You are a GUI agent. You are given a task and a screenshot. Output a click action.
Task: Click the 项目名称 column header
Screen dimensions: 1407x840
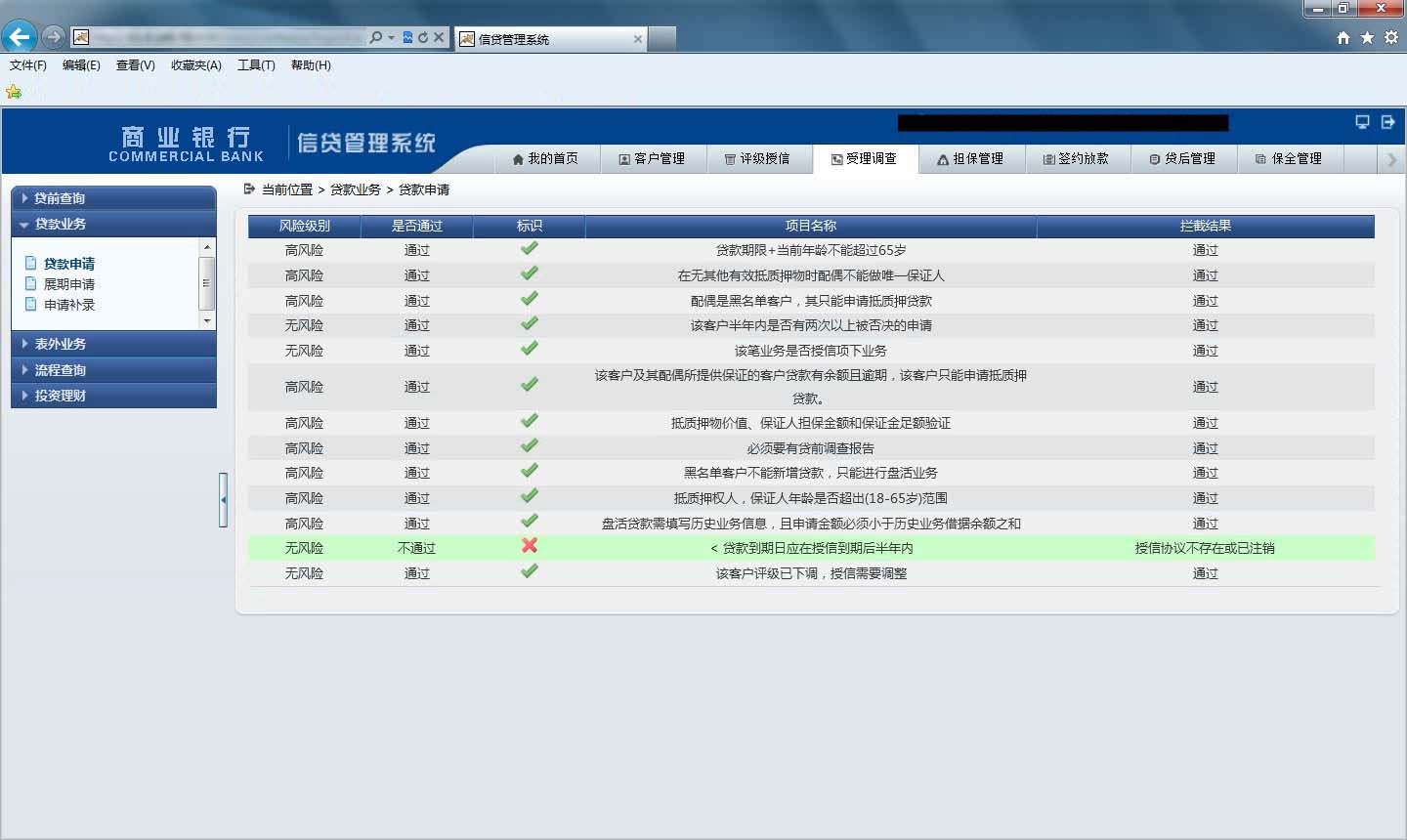pyautogui.click(x=811, y=226)
